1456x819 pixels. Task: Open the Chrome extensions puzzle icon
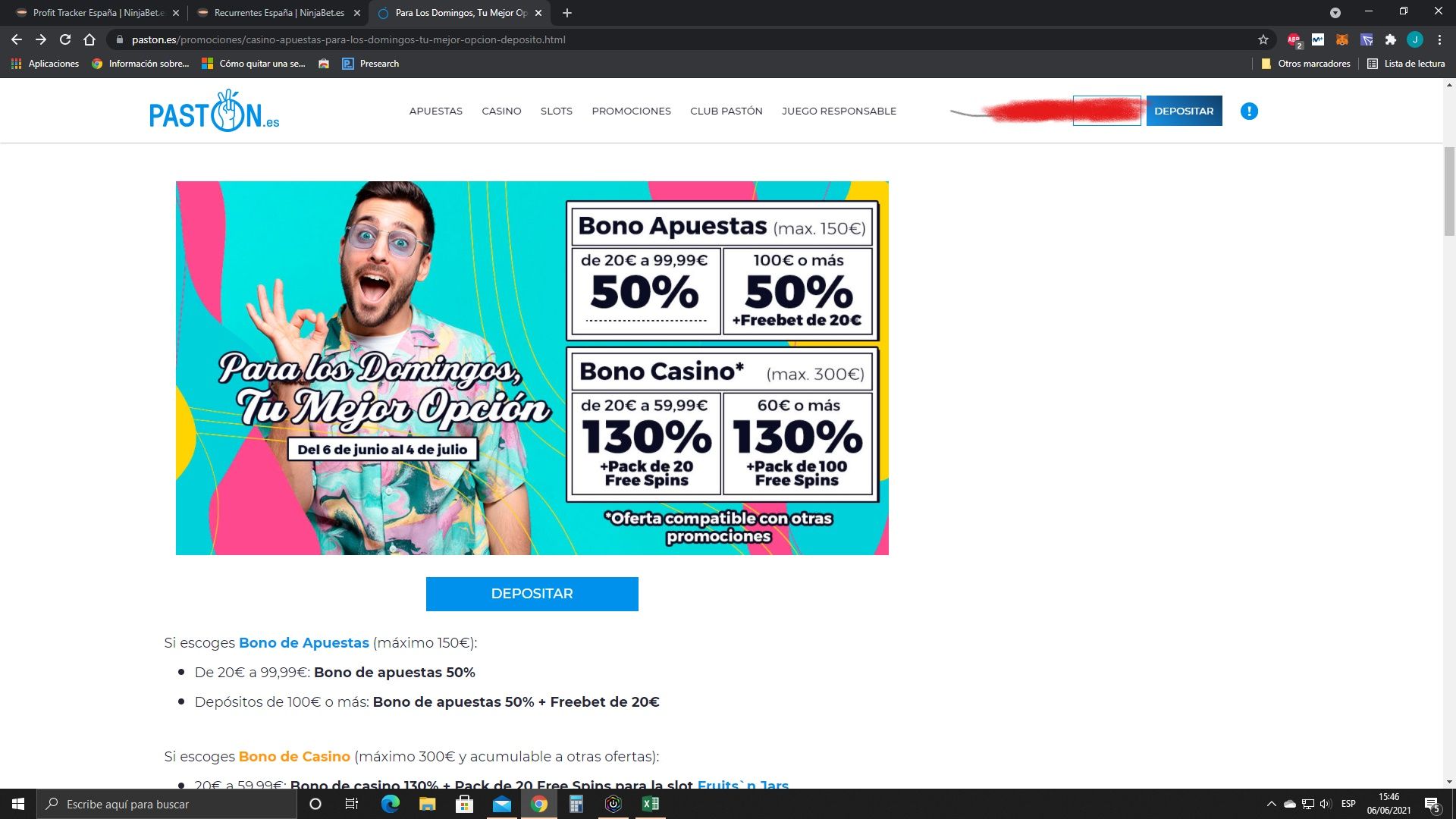tap(1390, 39)
